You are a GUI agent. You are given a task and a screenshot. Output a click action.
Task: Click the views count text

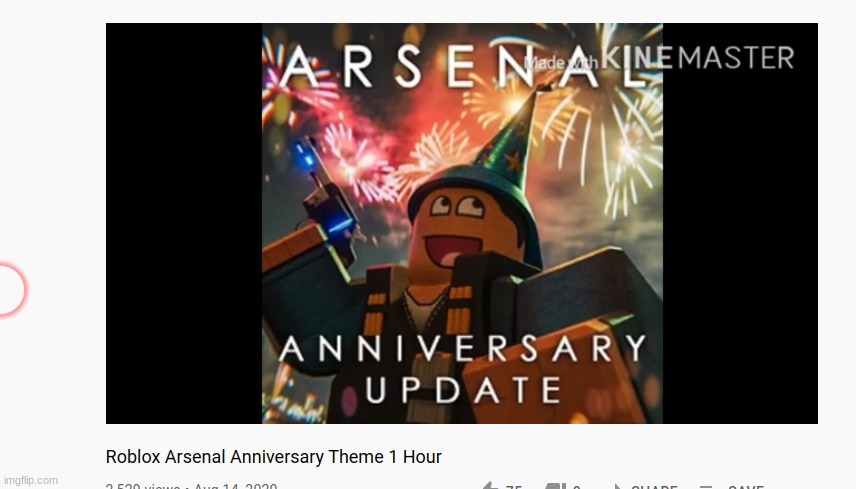pyautogui.click(x=142, y=486)
